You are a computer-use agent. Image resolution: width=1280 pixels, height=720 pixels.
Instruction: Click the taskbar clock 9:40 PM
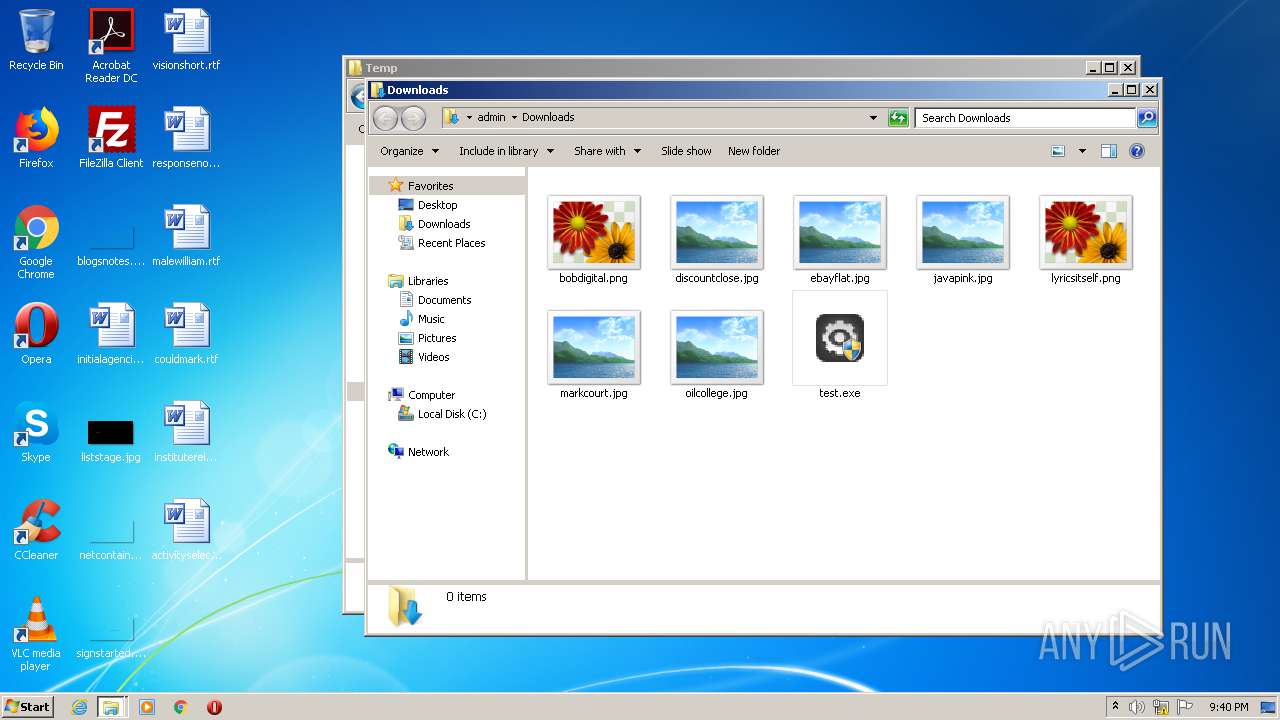click(1228, 707)
